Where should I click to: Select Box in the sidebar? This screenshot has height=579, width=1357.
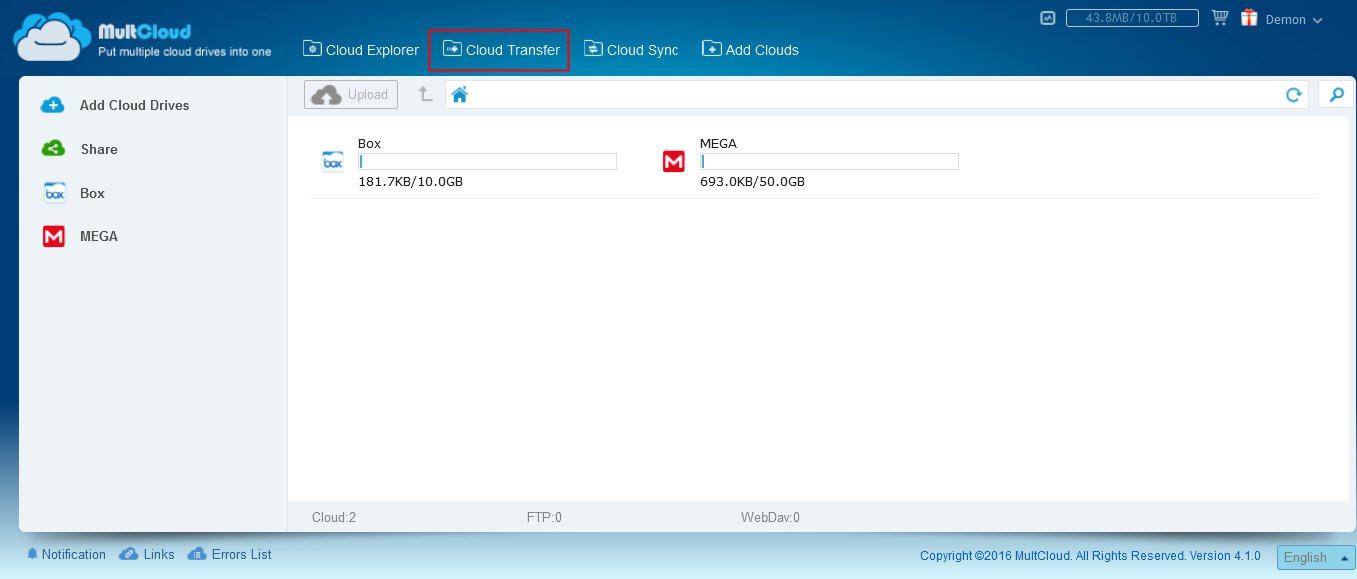[73, 193]
